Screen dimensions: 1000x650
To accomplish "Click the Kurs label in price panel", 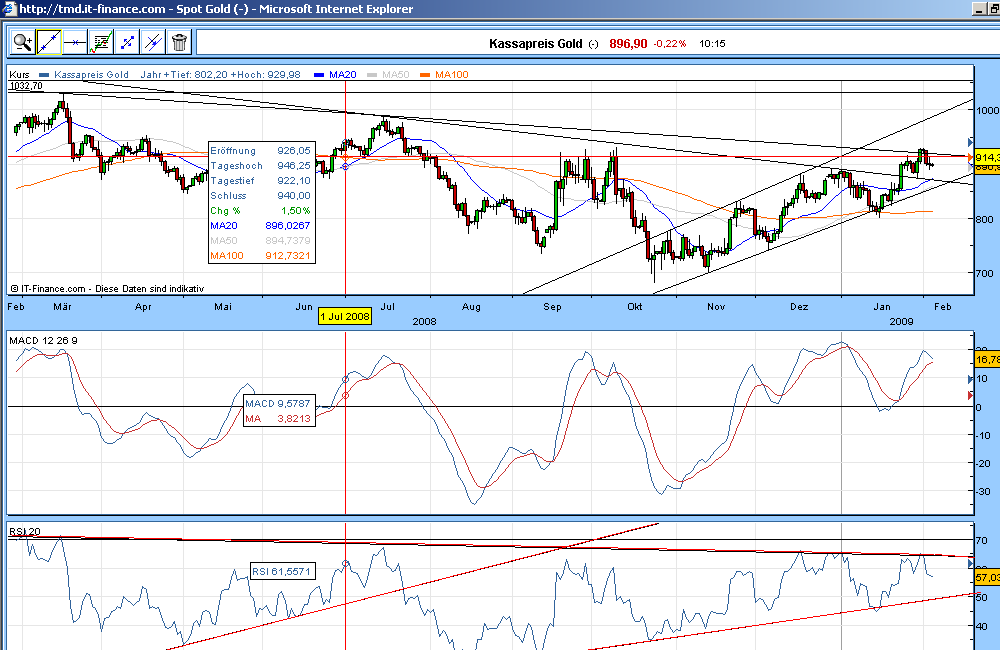I will tap(18, 75).
